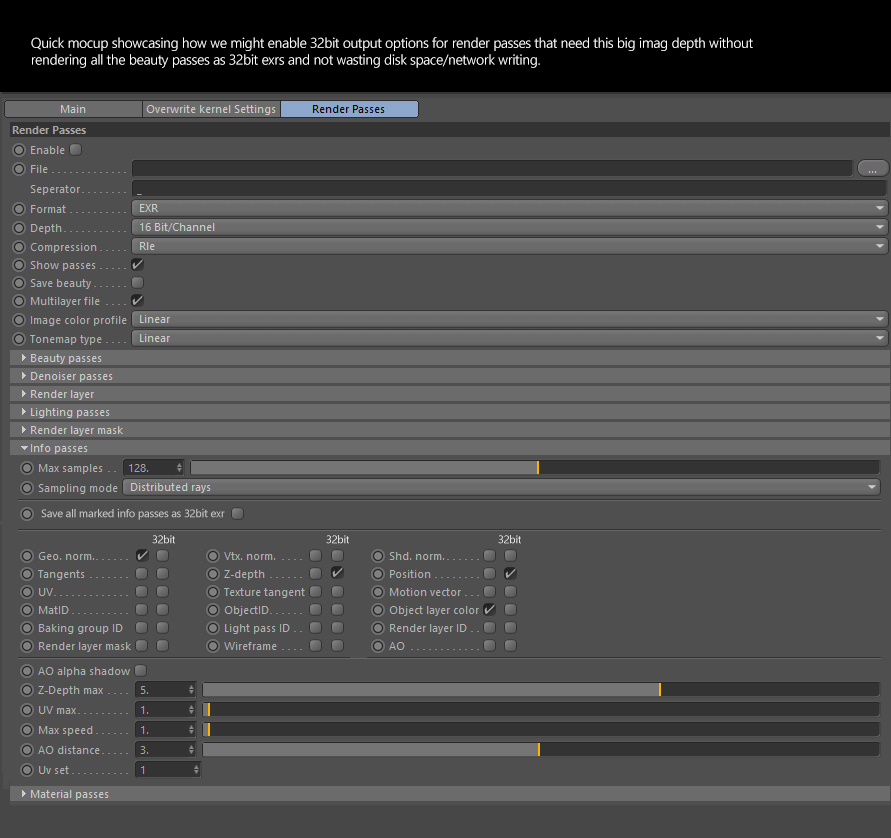Expand the Denoiser passes section
The image size is (891, 838).
[450, 376]
